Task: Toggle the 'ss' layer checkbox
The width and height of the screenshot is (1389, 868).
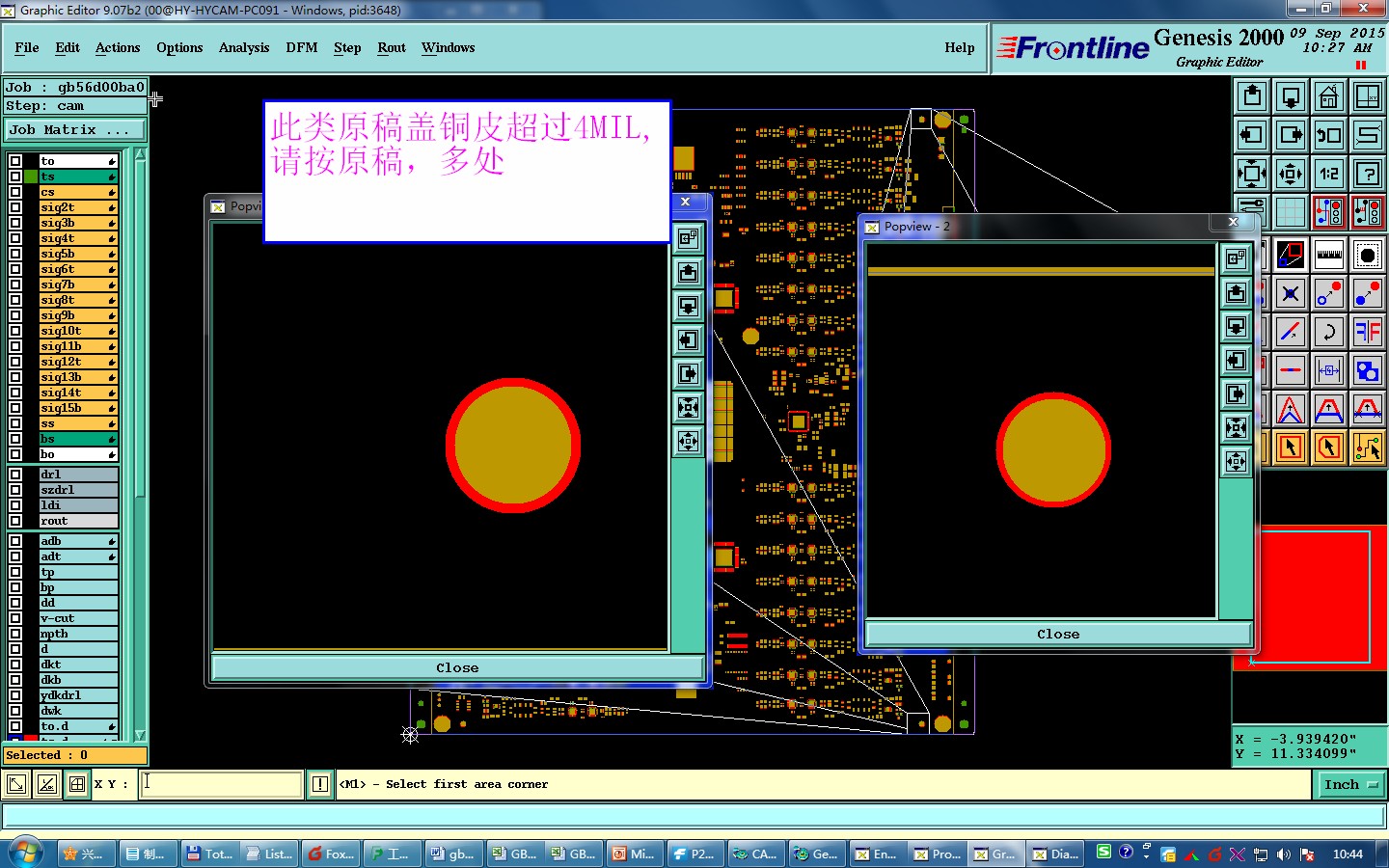Action: click(15, 423)
